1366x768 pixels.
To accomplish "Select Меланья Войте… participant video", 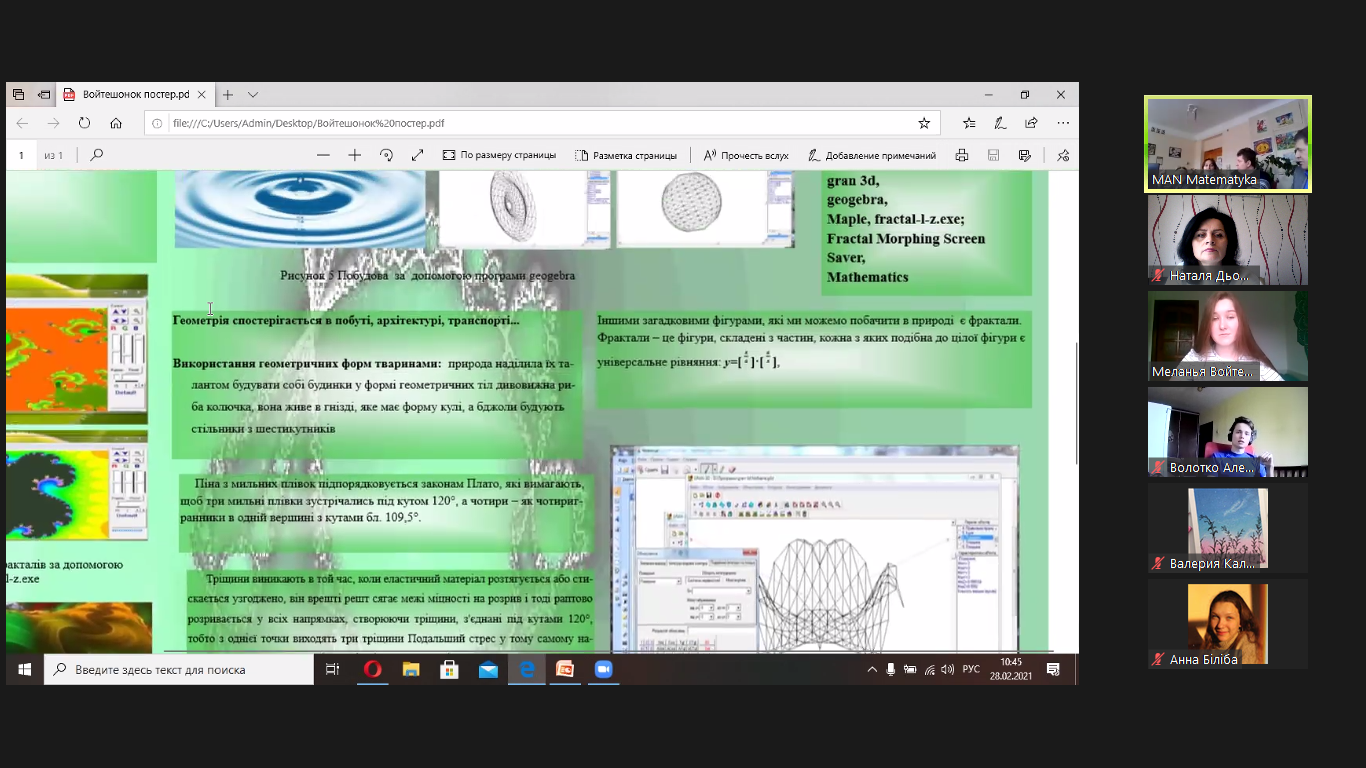I will pyautogui.click(x=1228, y=336).
